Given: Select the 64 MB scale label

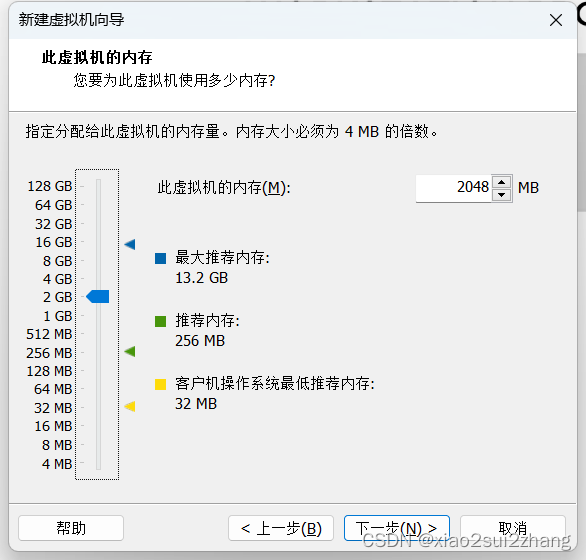Looking at the screenshot, I should (53, 389).
